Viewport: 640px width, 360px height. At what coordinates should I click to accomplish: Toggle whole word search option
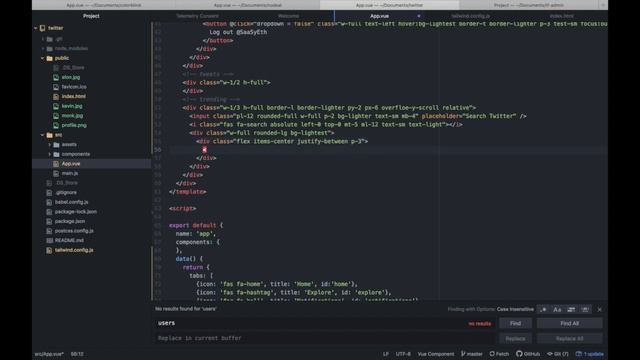585,310
